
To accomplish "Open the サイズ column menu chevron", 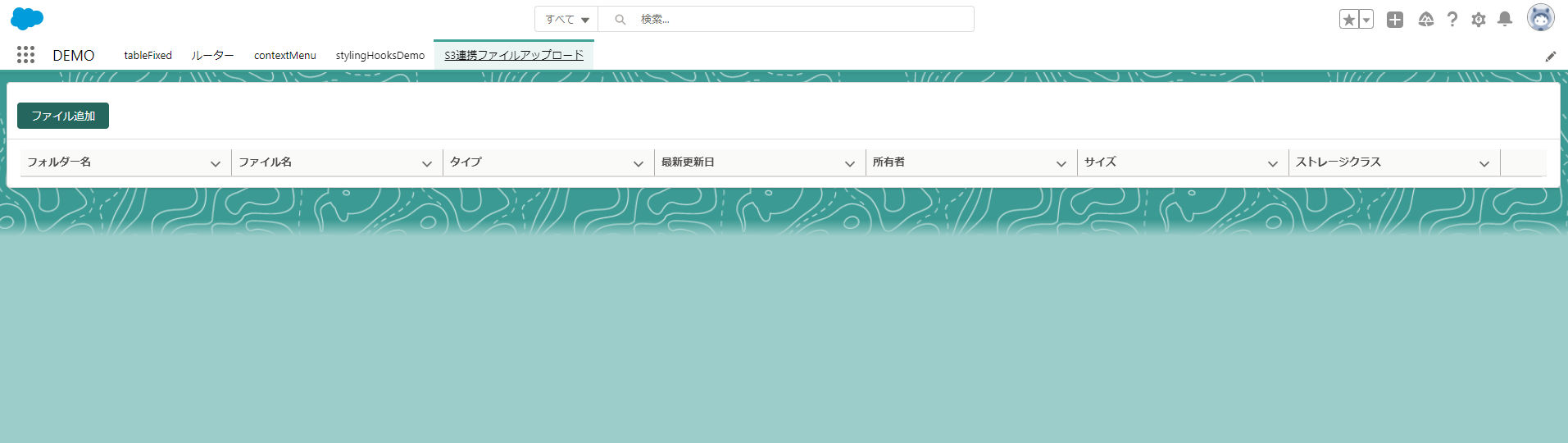I will (1273, 163).
